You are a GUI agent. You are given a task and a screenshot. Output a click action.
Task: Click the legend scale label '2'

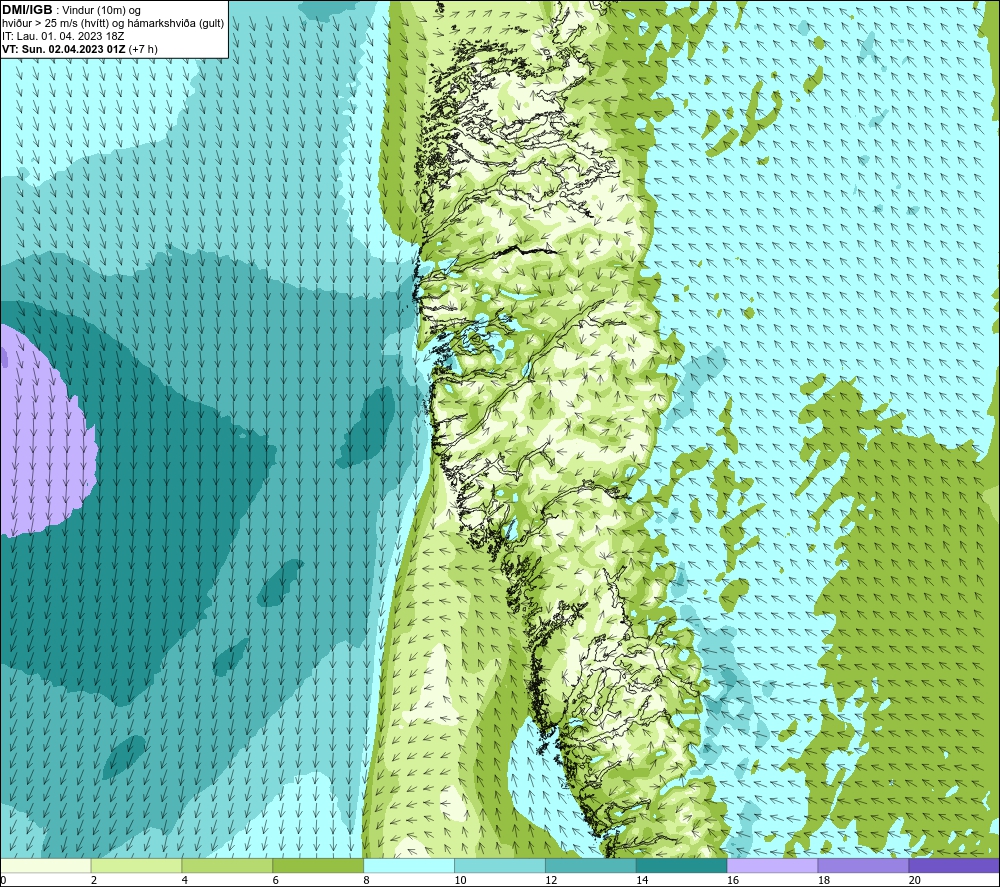(x=94, y=881)
